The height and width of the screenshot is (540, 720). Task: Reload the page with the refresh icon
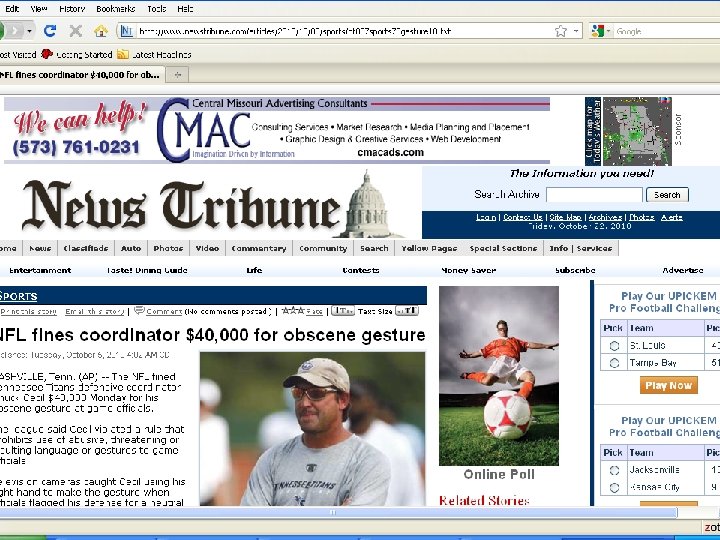50,31
